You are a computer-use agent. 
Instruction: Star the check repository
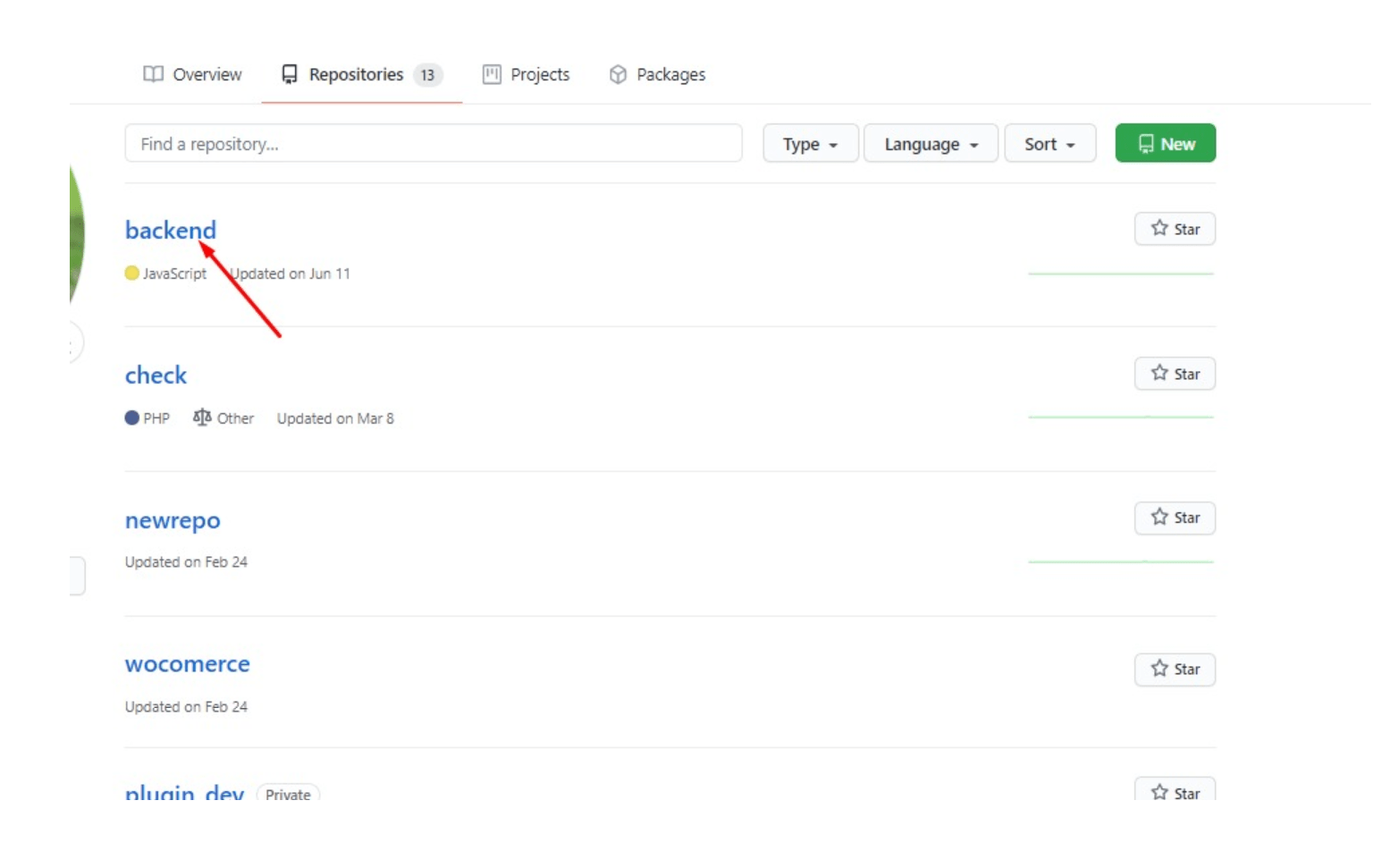click(x=1174, y=374)
